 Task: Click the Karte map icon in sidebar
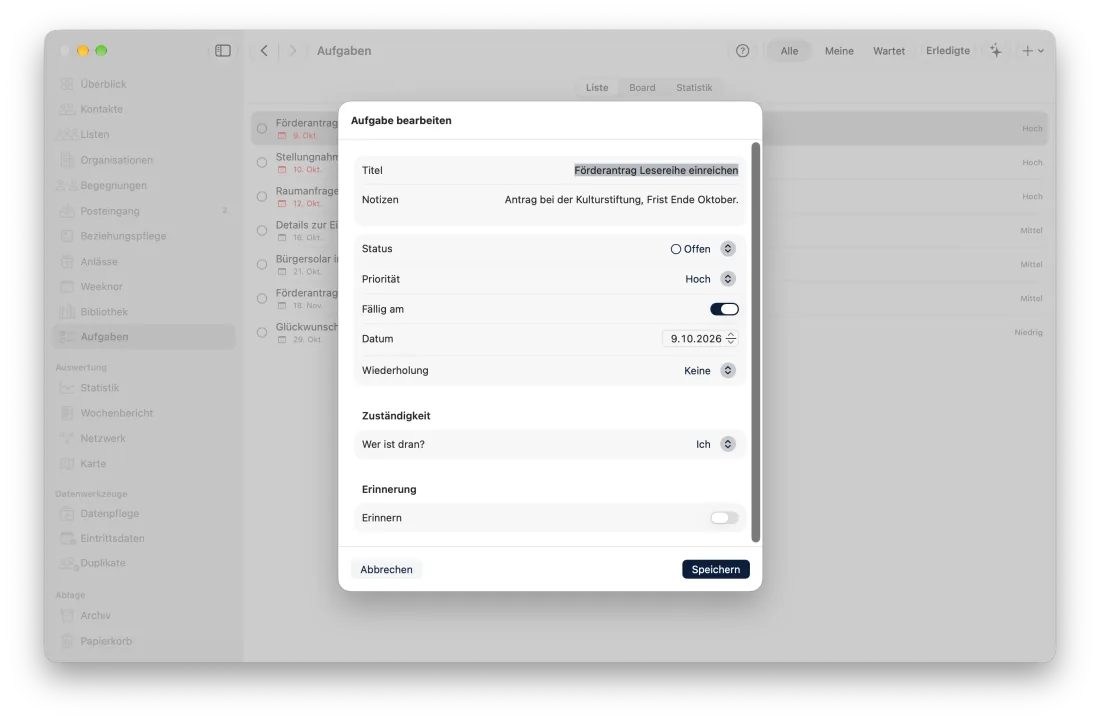point(67,464)
